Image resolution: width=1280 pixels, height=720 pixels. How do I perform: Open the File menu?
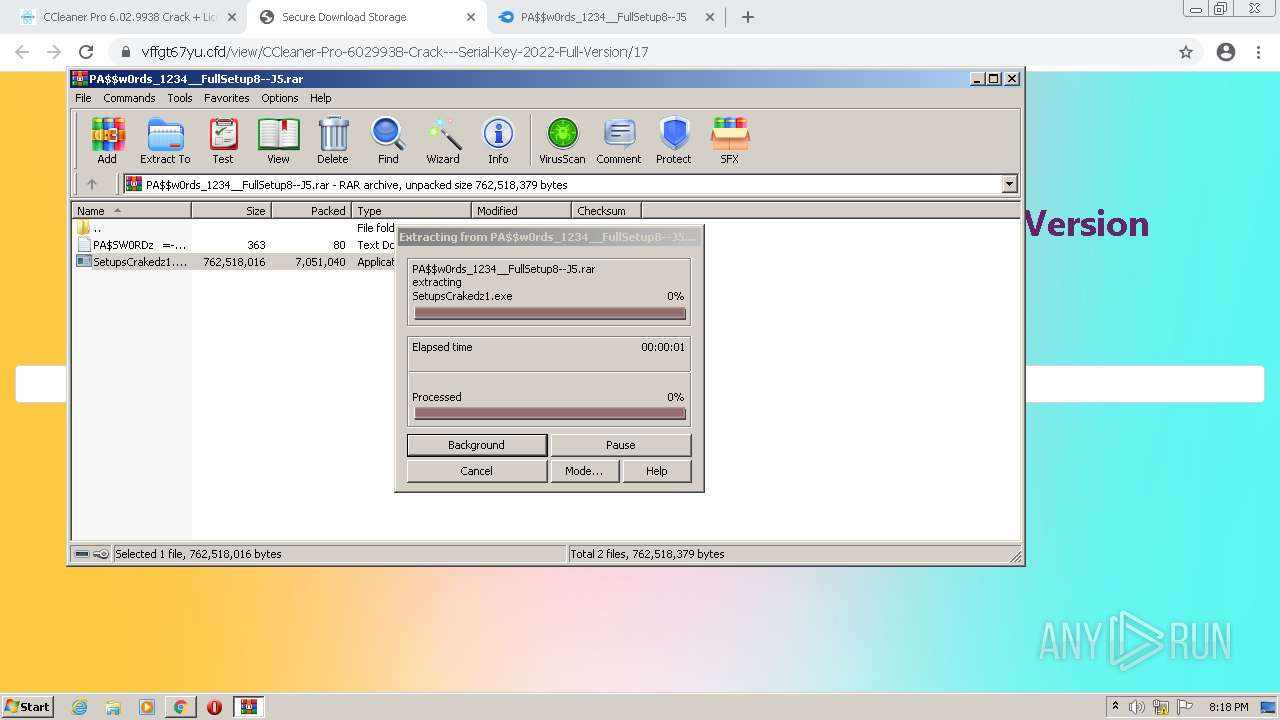[x=83, y=98]
